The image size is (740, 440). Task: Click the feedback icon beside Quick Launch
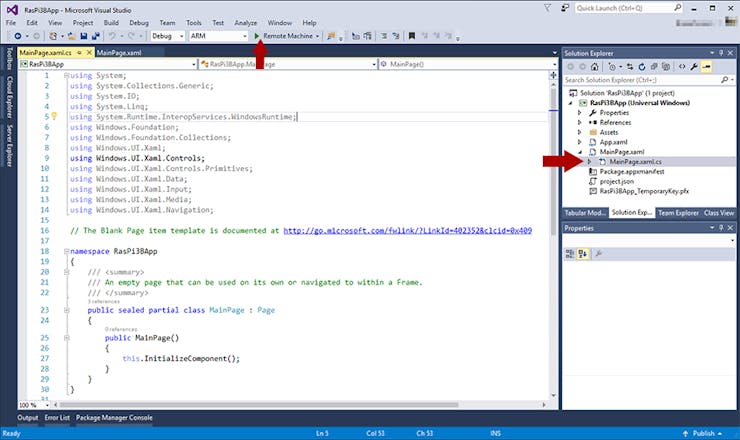(x=565, y=8)
